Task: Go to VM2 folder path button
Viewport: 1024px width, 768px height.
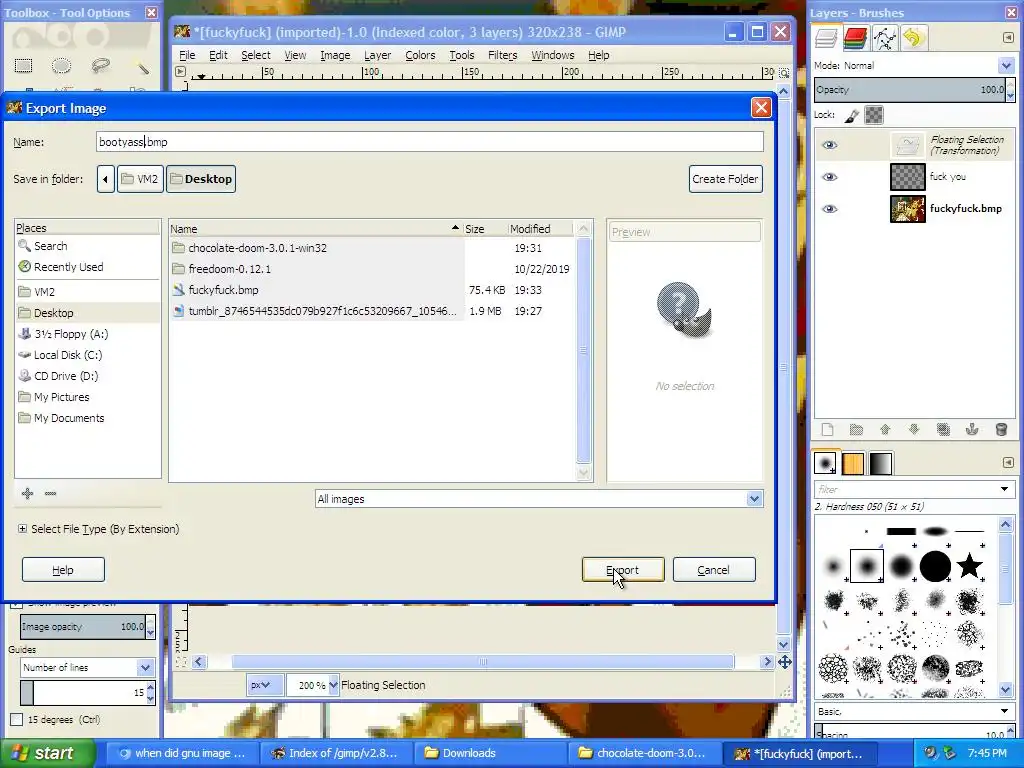Action: tap(140, 179)
